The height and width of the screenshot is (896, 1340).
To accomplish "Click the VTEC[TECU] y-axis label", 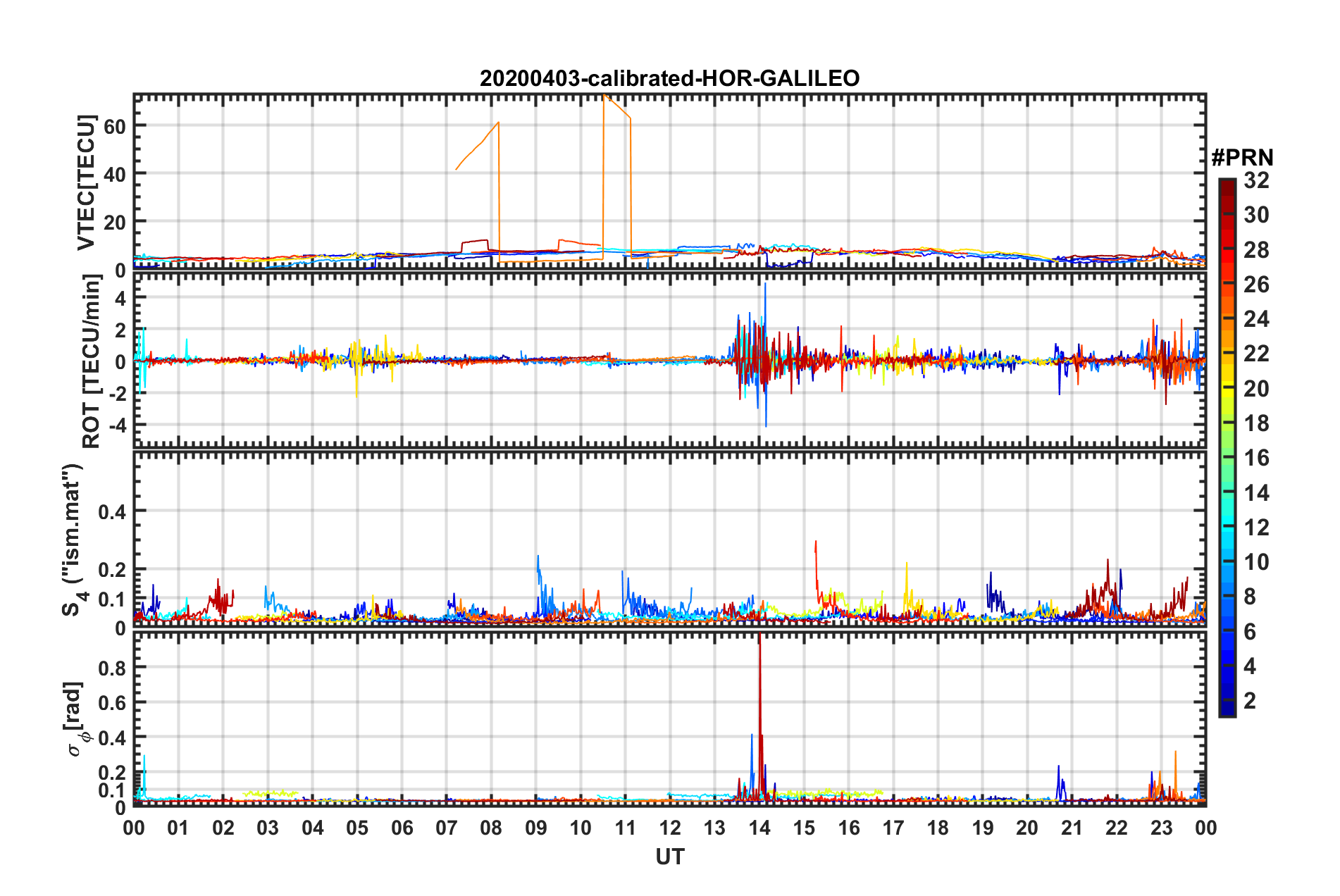I will pyautogui.click(x=86, y=182).
